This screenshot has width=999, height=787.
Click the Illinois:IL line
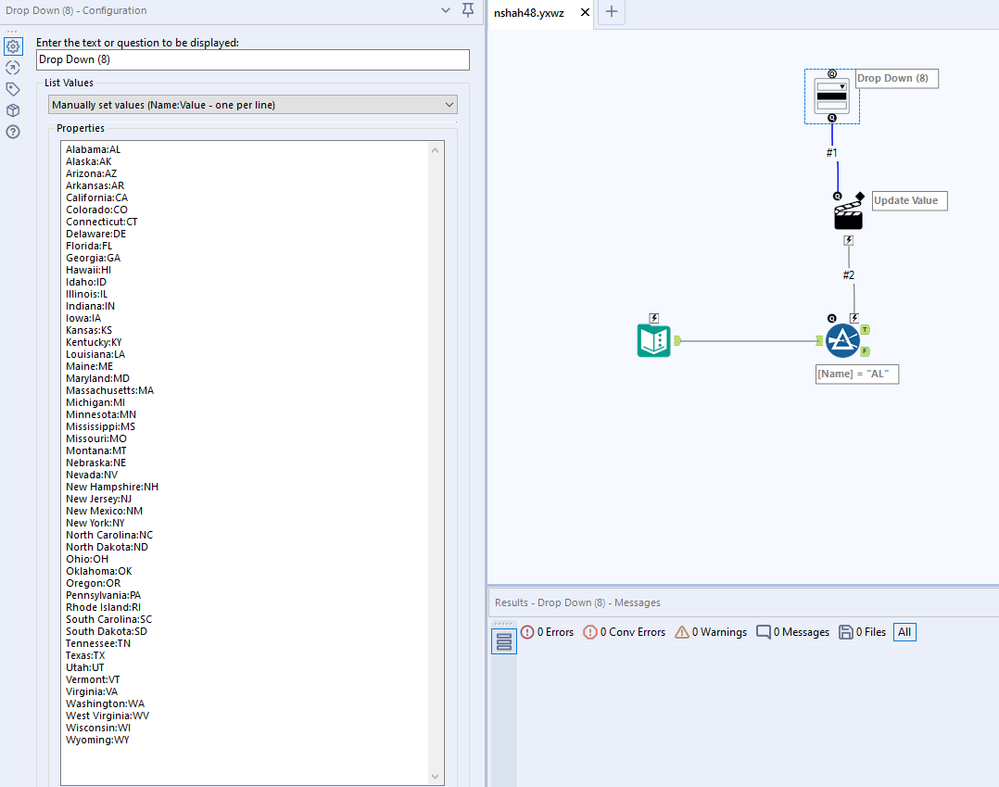point(87,294)
